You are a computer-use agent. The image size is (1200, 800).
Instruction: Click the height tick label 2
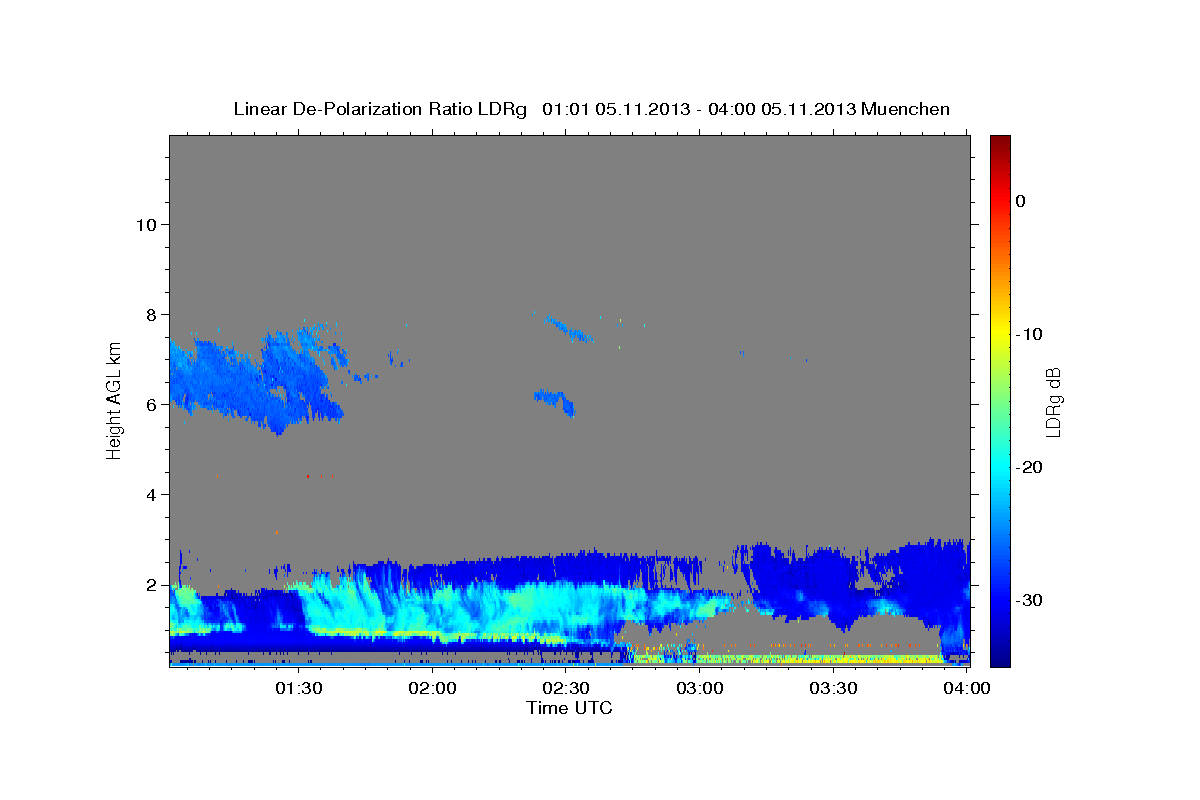pos(151,584)
